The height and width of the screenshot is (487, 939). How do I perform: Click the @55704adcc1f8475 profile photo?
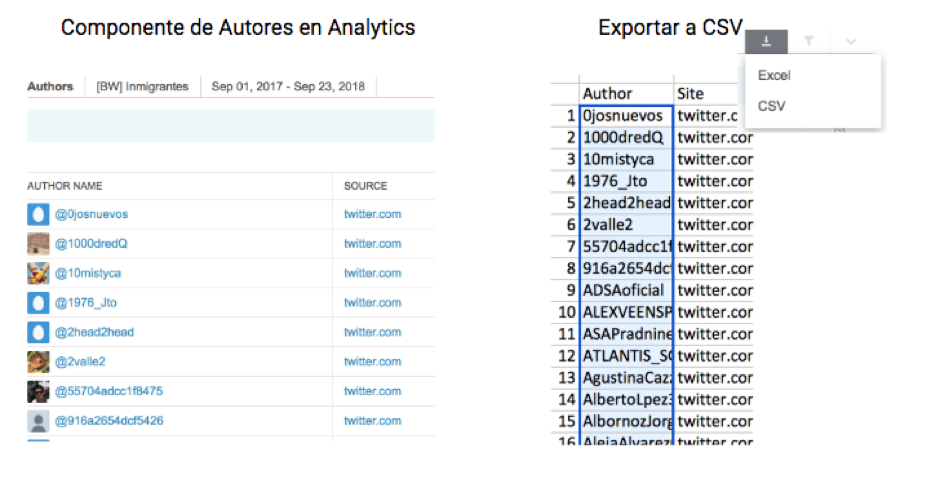38,391
